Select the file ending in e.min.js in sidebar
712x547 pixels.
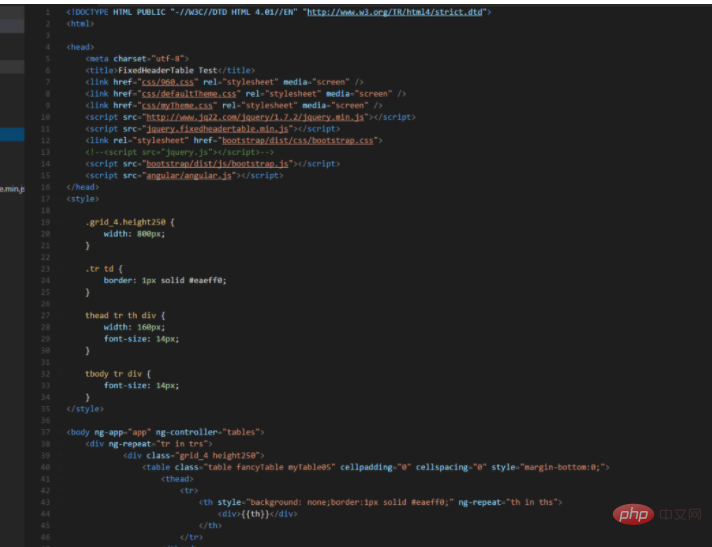(13, 188)
